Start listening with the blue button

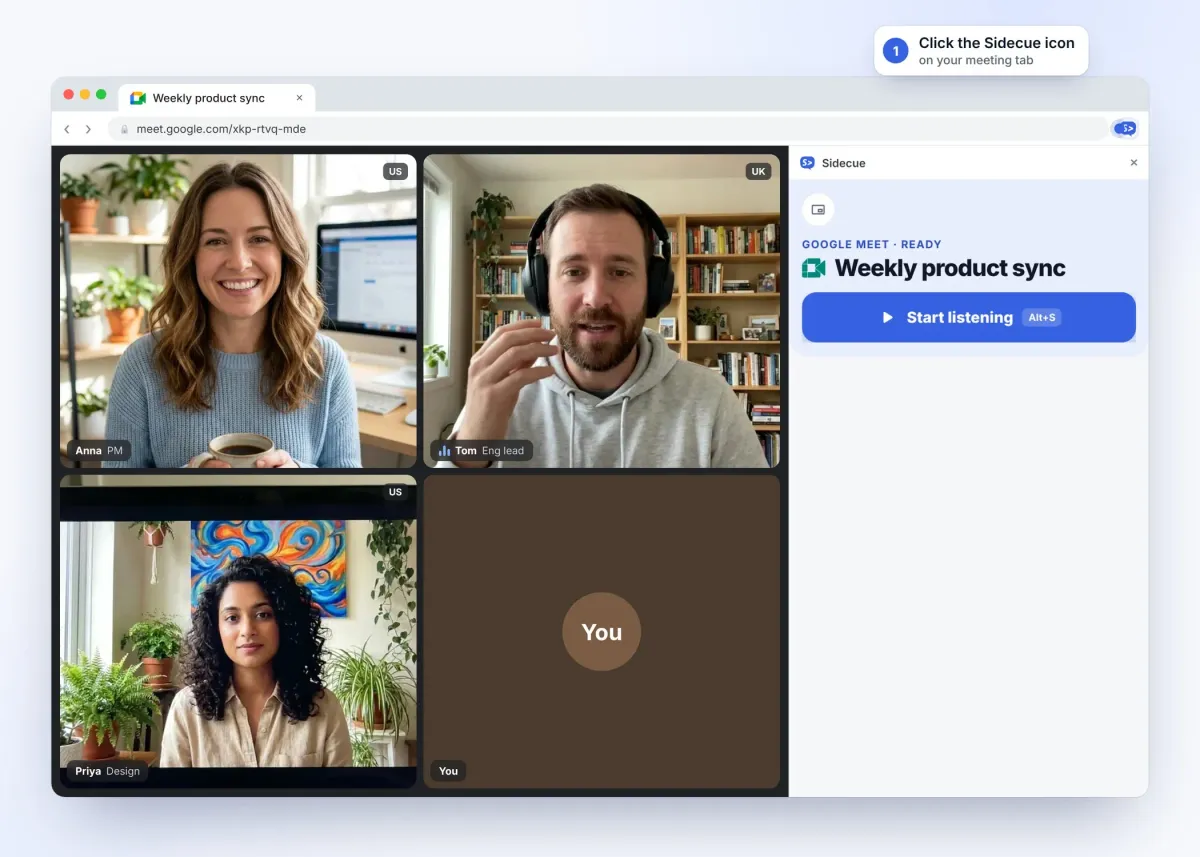pyautogui.click(x=968, y=317)
